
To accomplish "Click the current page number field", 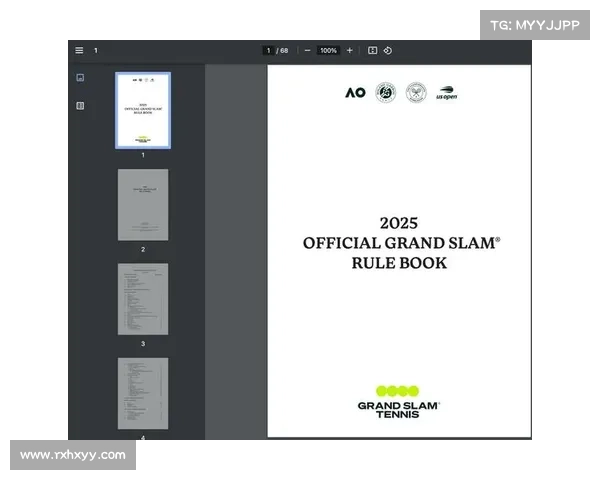I will (268, 51).
